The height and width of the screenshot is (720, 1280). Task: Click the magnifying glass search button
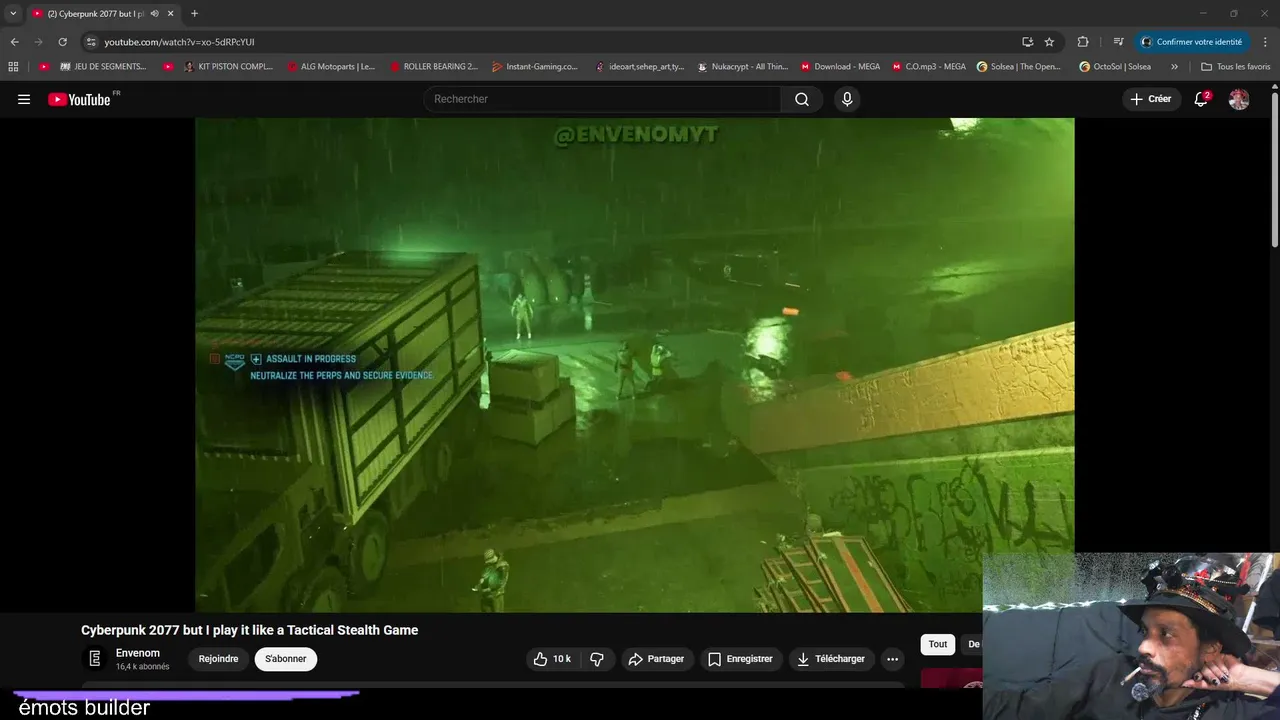(802, 99)
